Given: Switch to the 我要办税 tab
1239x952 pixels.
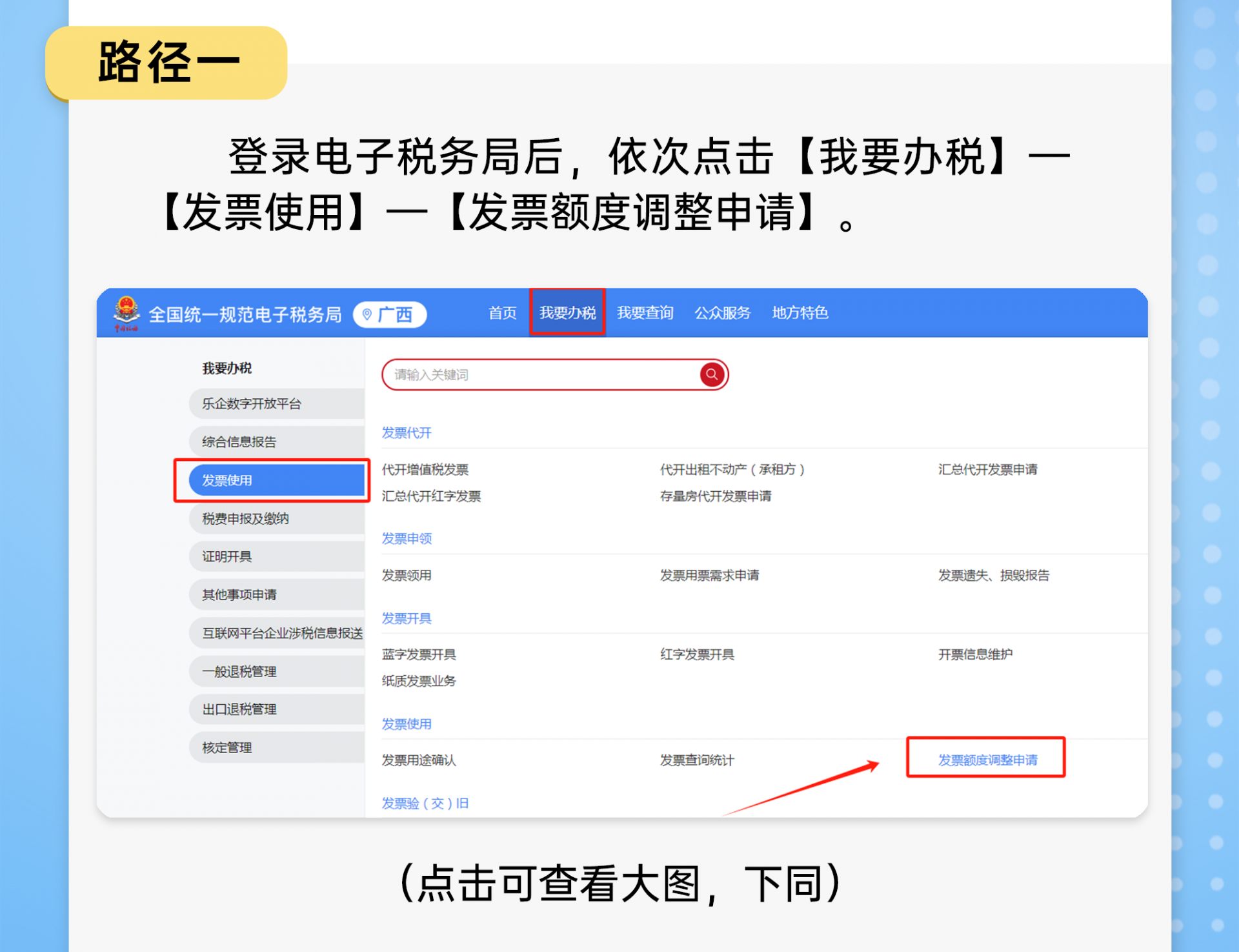Looking at the screenshot, I should pos(567,312).
